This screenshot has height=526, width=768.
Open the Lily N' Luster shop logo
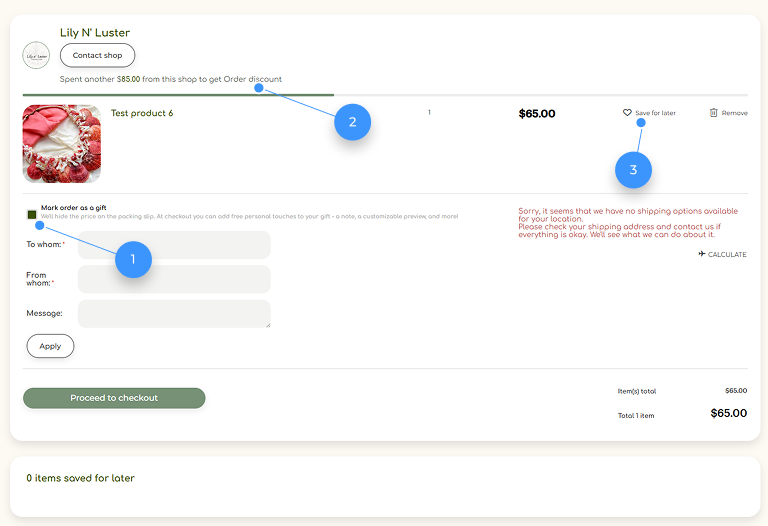tap(36, 55)
